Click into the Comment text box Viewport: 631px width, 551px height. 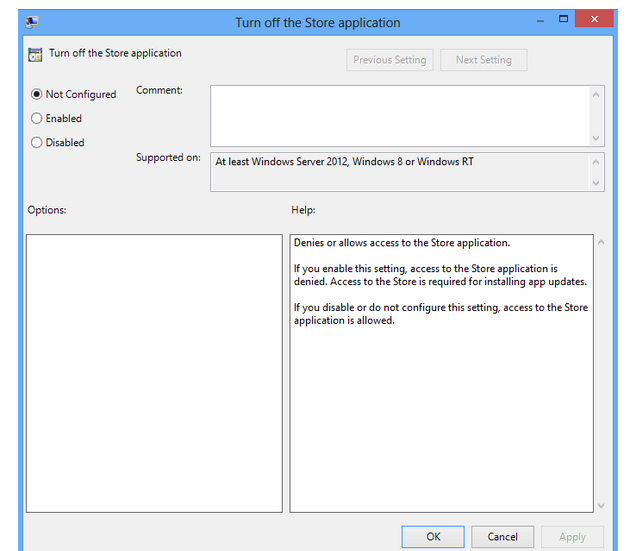400,116
